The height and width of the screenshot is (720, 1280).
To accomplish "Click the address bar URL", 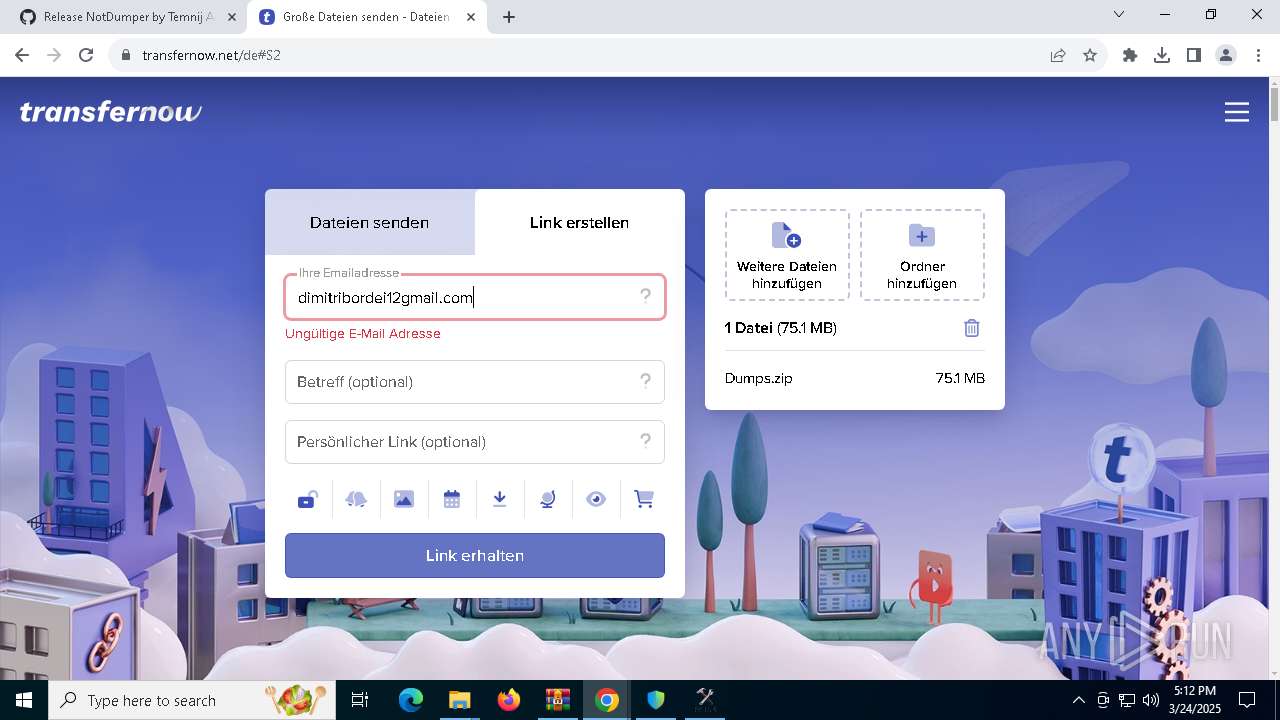I will pyautogui.click(x=211, y=55).
